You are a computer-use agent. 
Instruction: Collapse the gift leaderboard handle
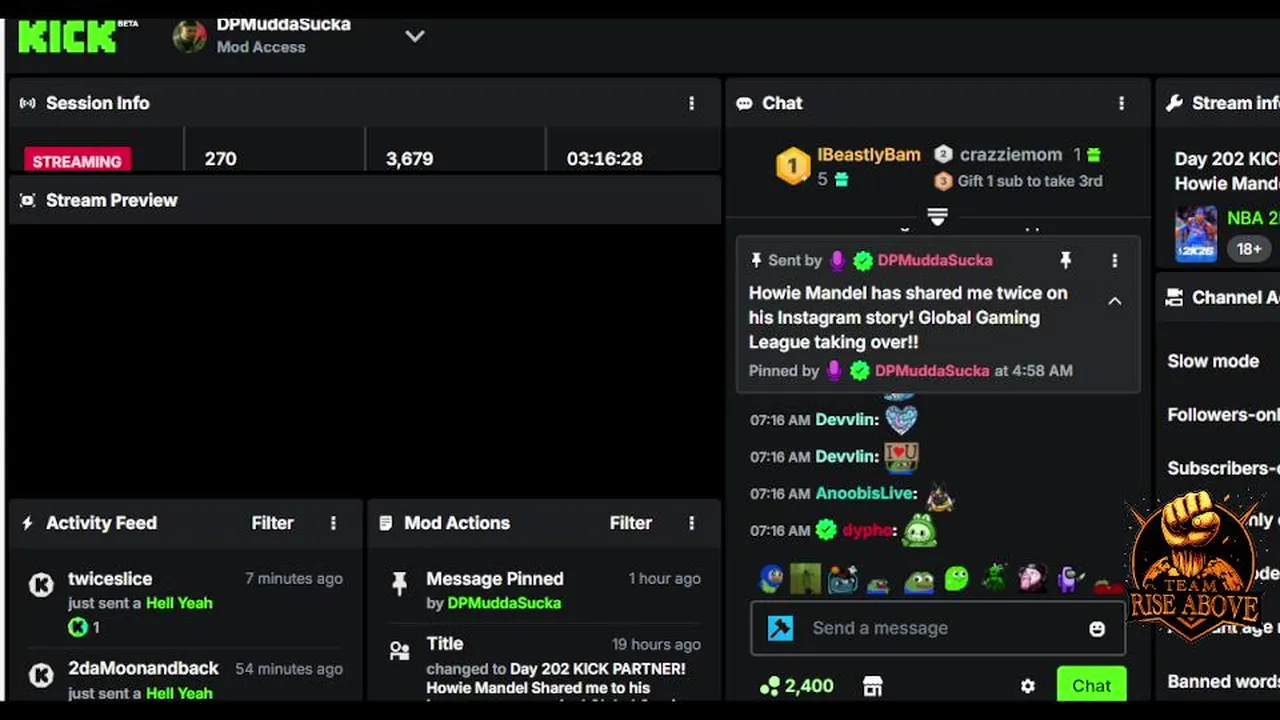point(937,216)
